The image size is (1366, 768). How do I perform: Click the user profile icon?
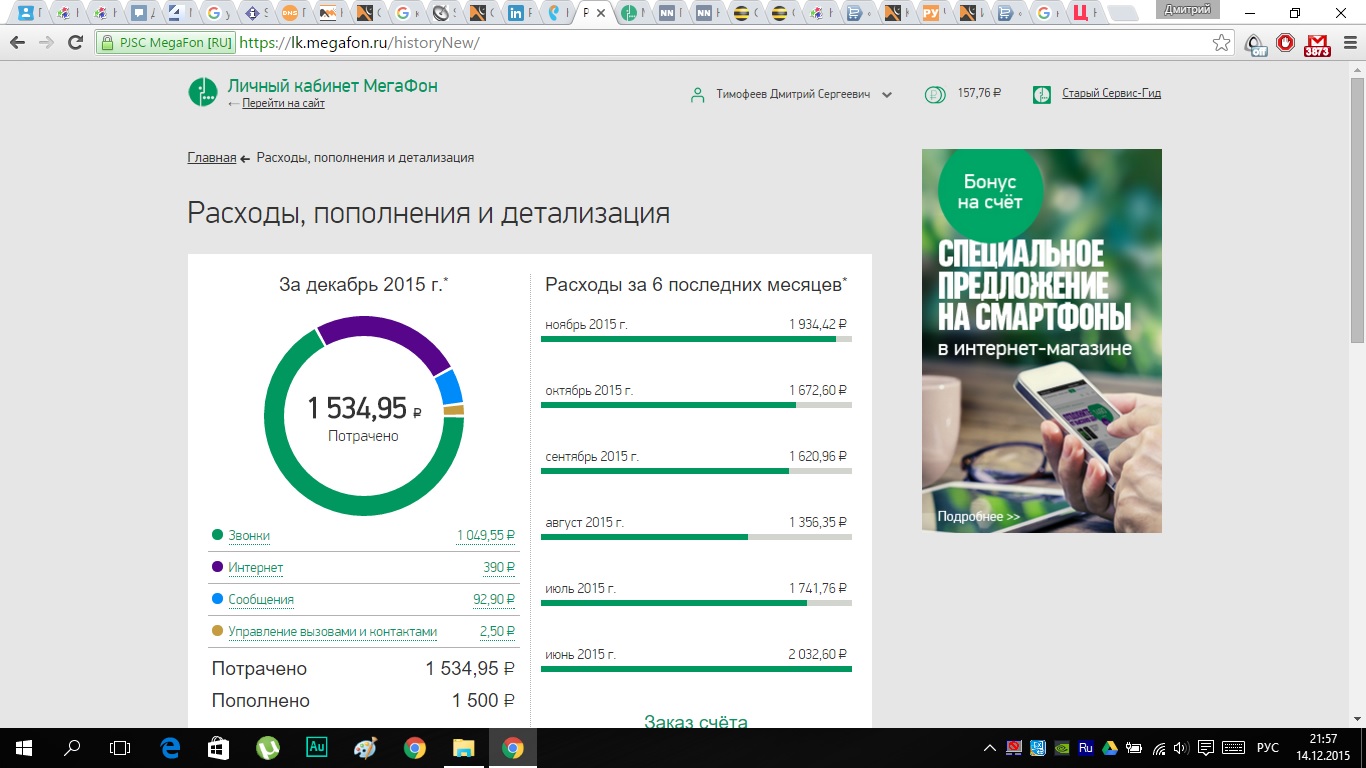click(698, 95)
